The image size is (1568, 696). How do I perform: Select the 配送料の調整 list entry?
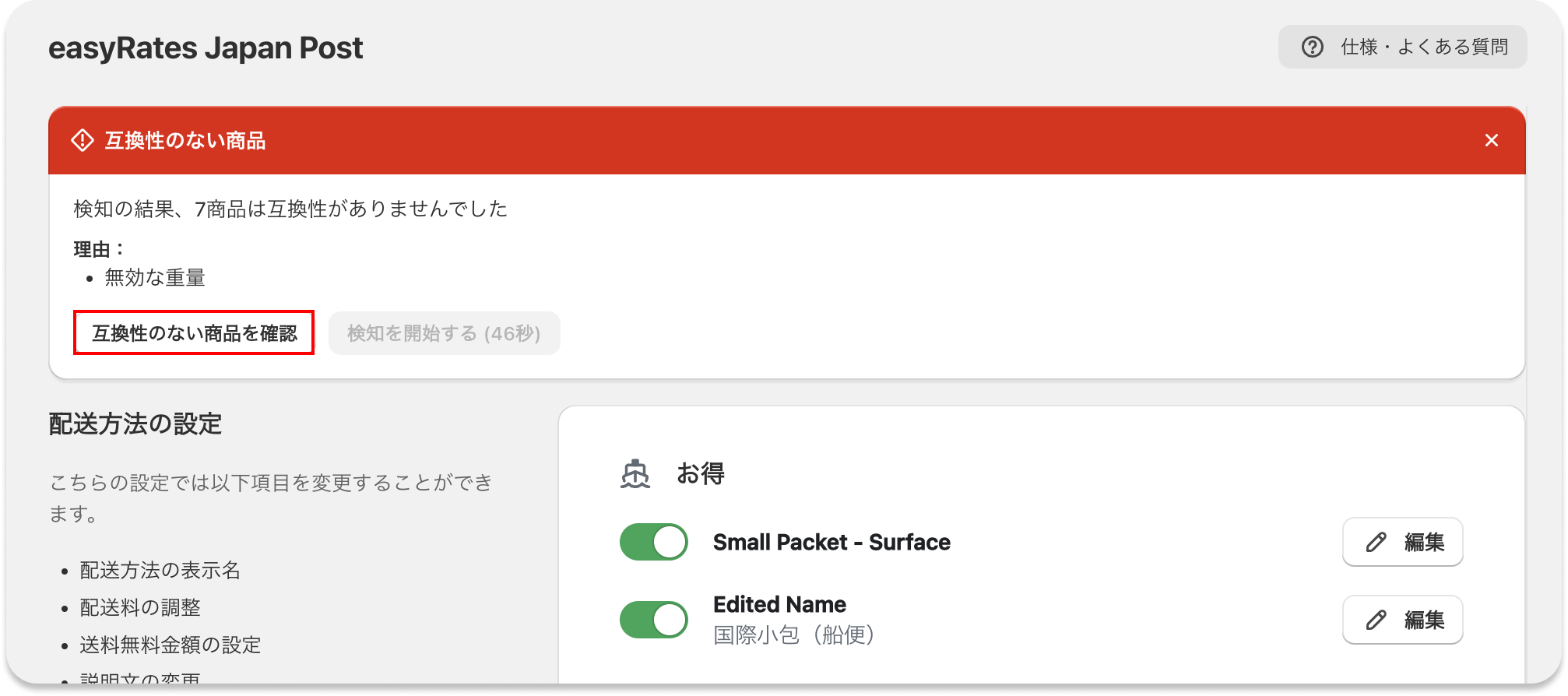coord(139,608)
